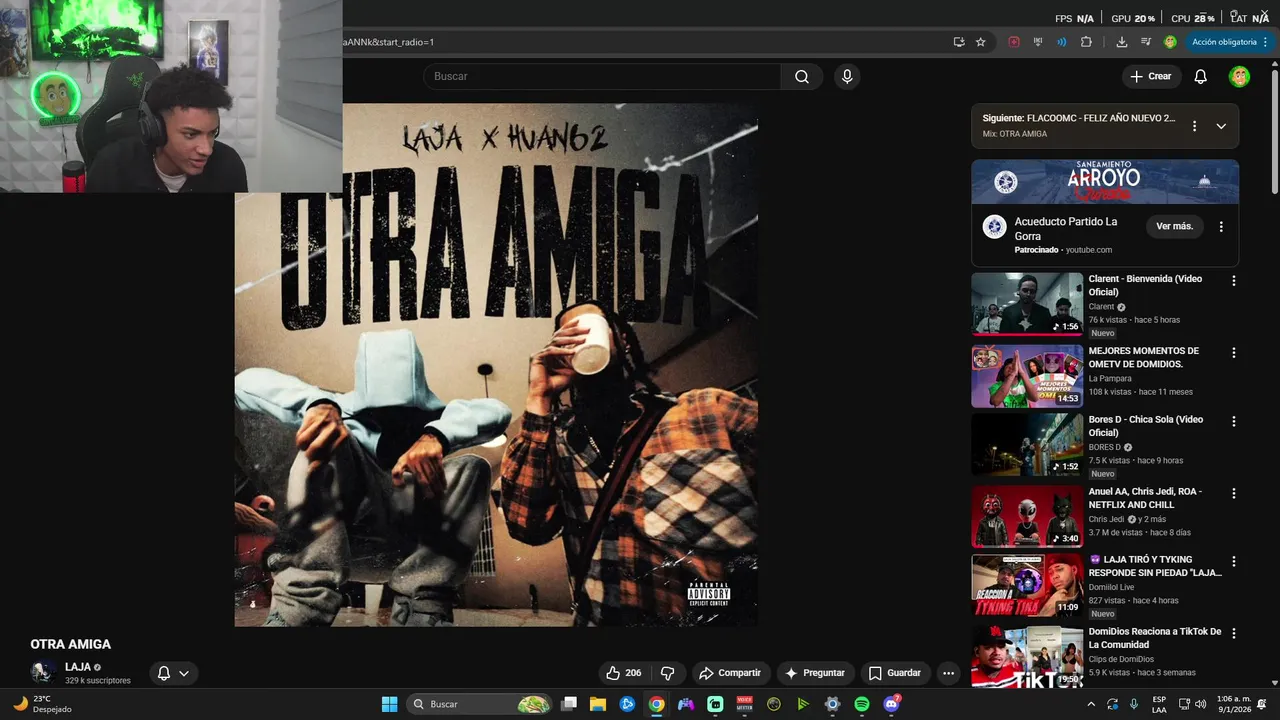The image size is (1280, 720).
Task: Click the OTRA AMIGA video player
Action: point(496,365)
